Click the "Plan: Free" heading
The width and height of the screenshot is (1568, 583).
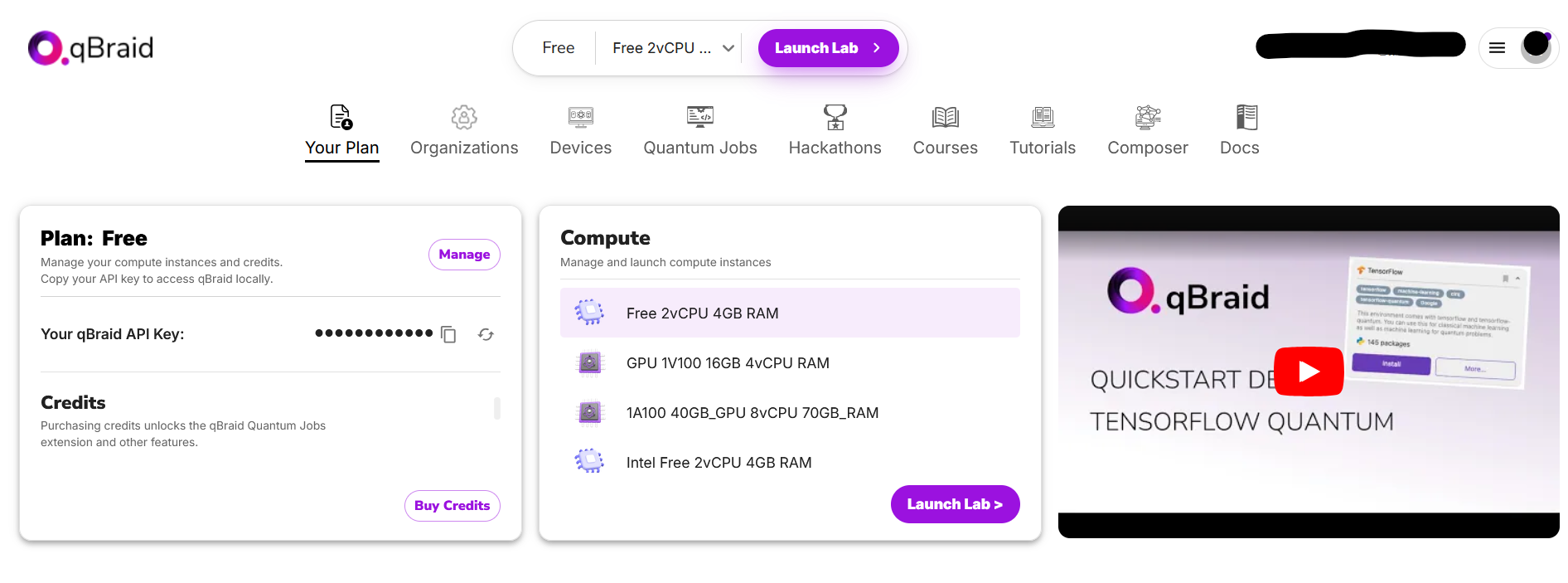[x=94, y=238]
